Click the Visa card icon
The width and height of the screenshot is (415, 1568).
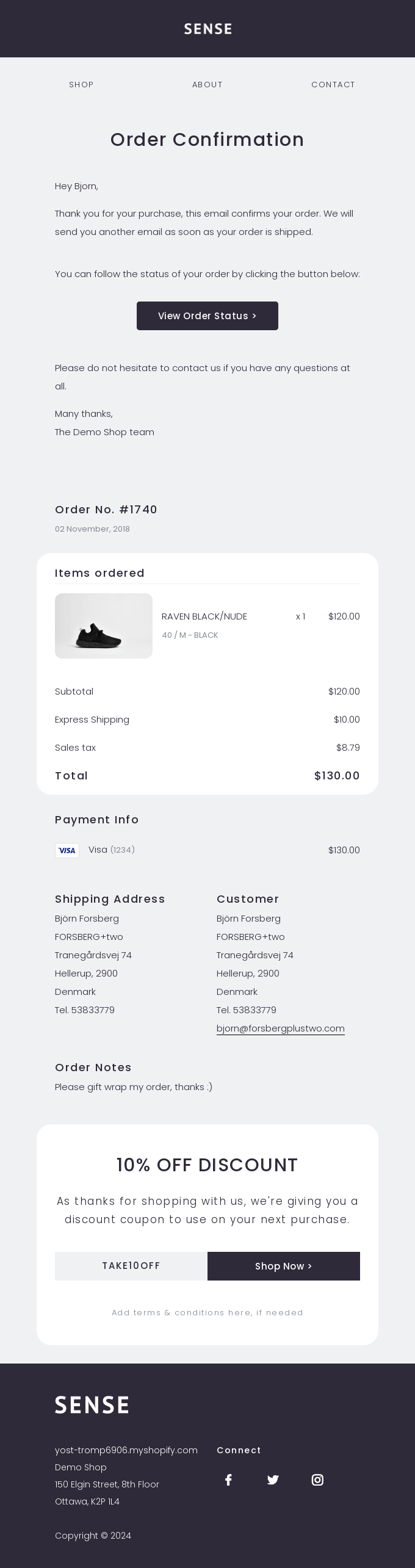[x=67, y=850]
